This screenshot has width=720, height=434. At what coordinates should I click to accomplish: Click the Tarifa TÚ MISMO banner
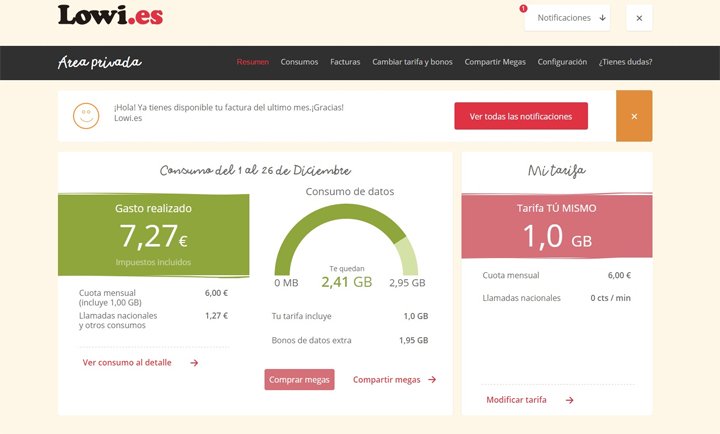557,225
